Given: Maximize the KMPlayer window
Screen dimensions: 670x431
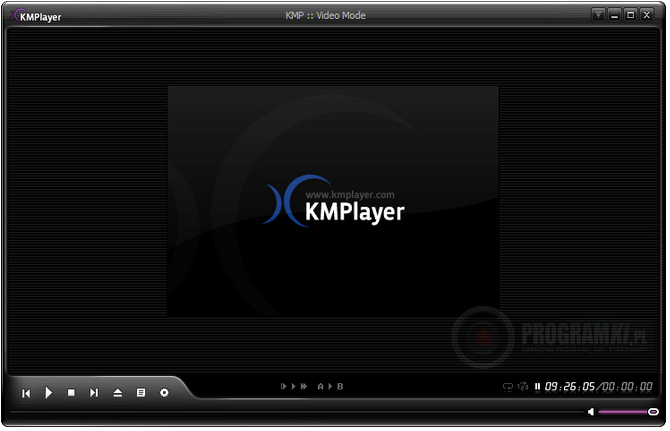Looking at the screenshot, I should (631, 15).
